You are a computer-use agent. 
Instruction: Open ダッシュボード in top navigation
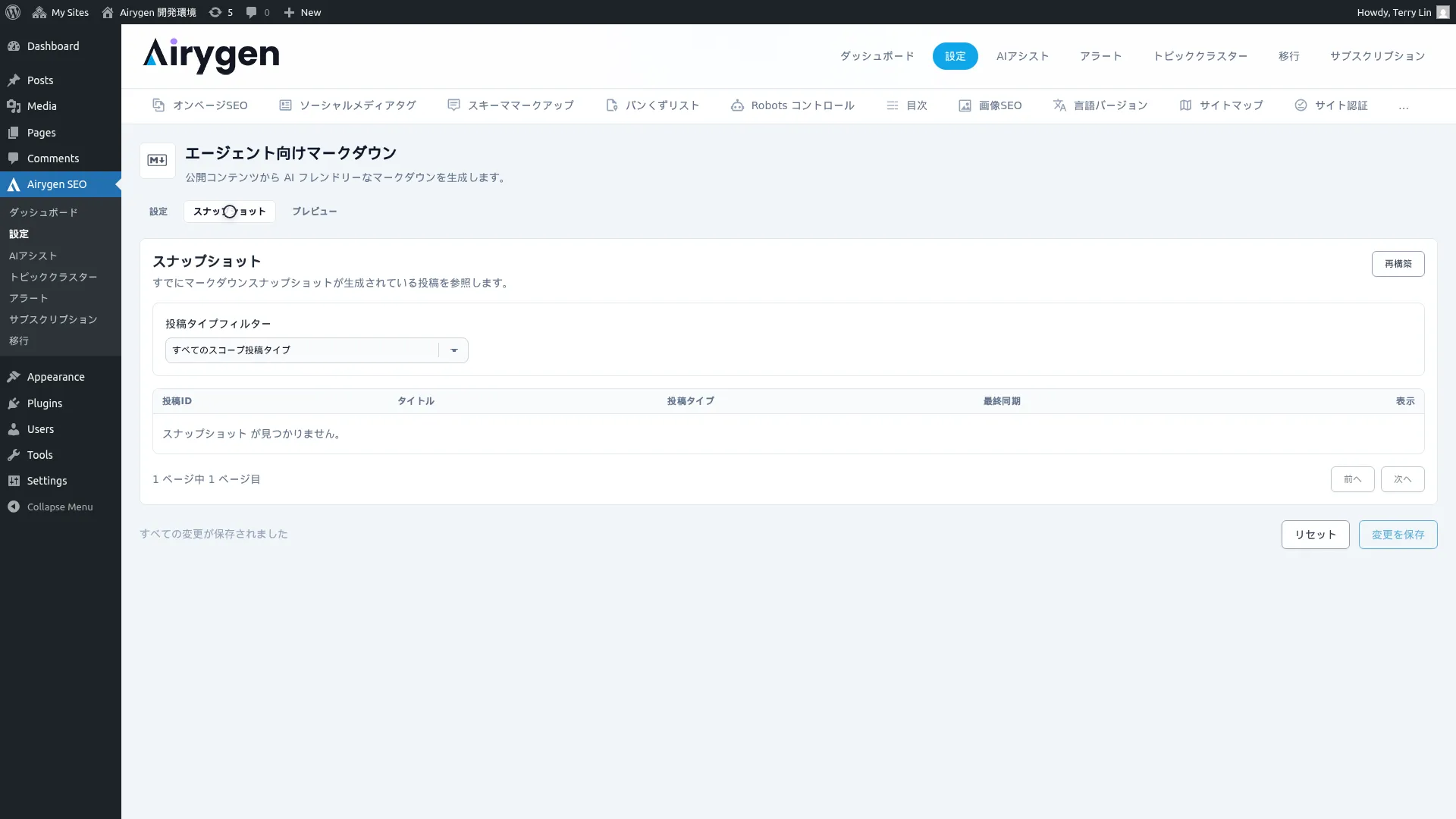click(x=877, y=56)
